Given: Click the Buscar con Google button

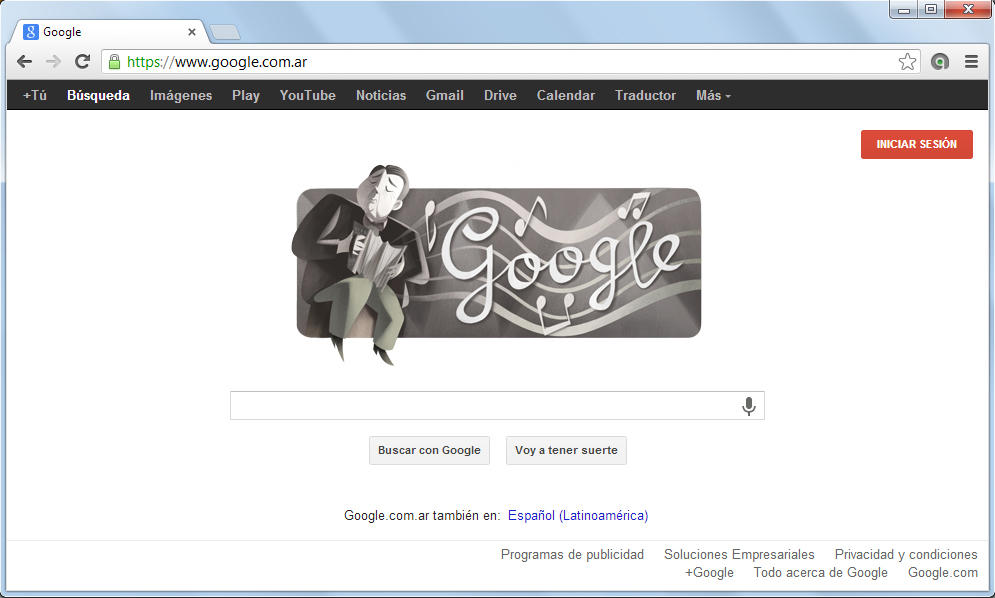Looking at the screenshot, I should 430,450.
